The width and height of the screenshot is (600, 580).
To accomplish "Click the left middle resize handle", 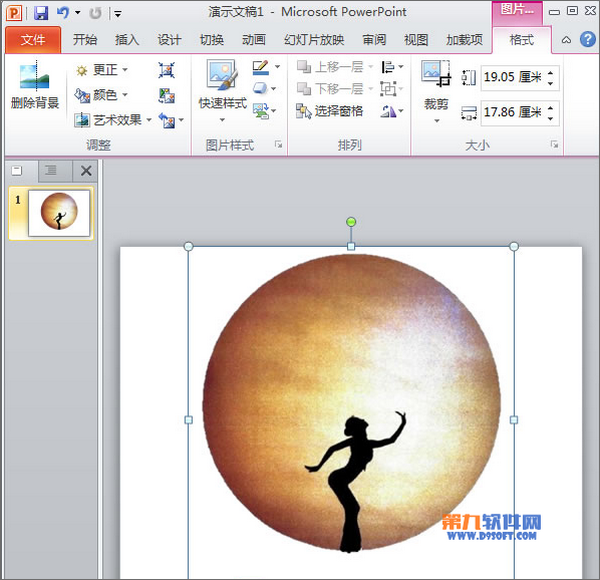I will click(188, 420).
